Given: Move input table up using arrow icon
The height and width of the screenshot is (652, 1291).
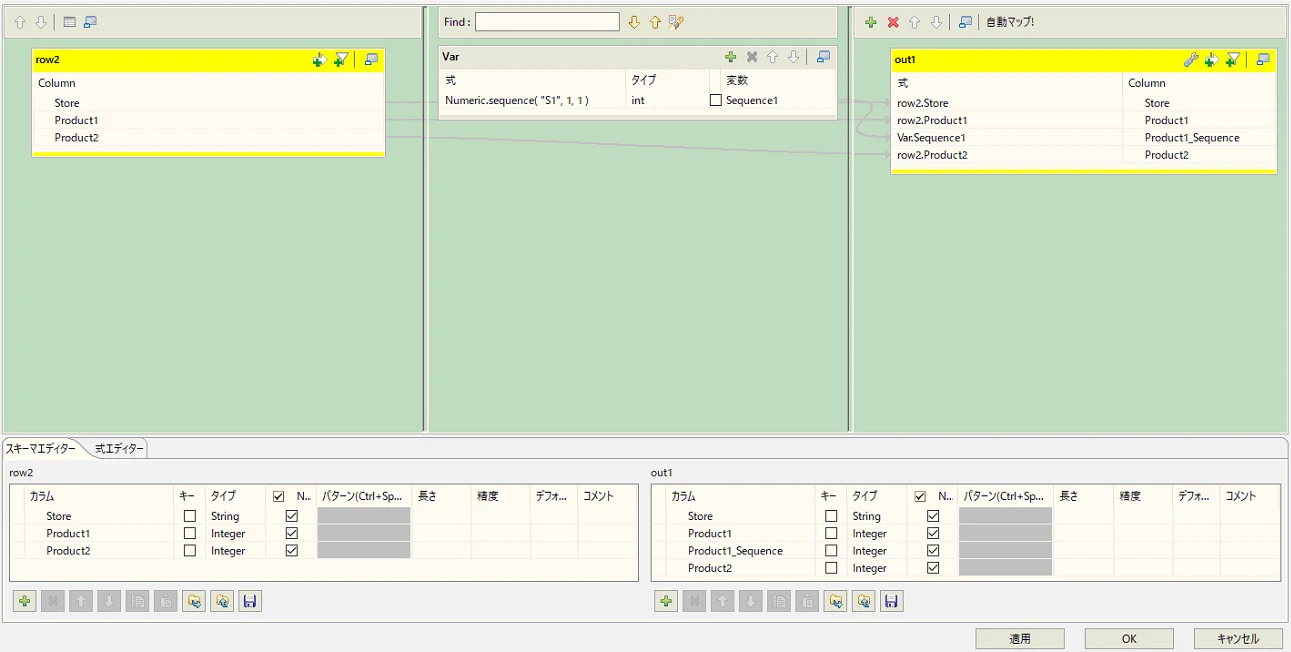Looking at the screenshot, I should (x=20, y=22).
